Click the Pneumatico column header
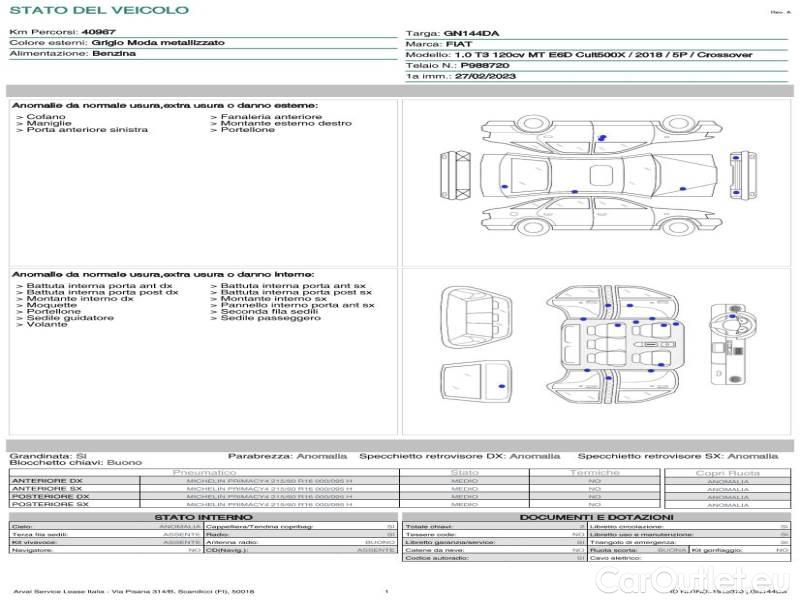This screenshot has width=800, height=600. [x=204, y=472]
